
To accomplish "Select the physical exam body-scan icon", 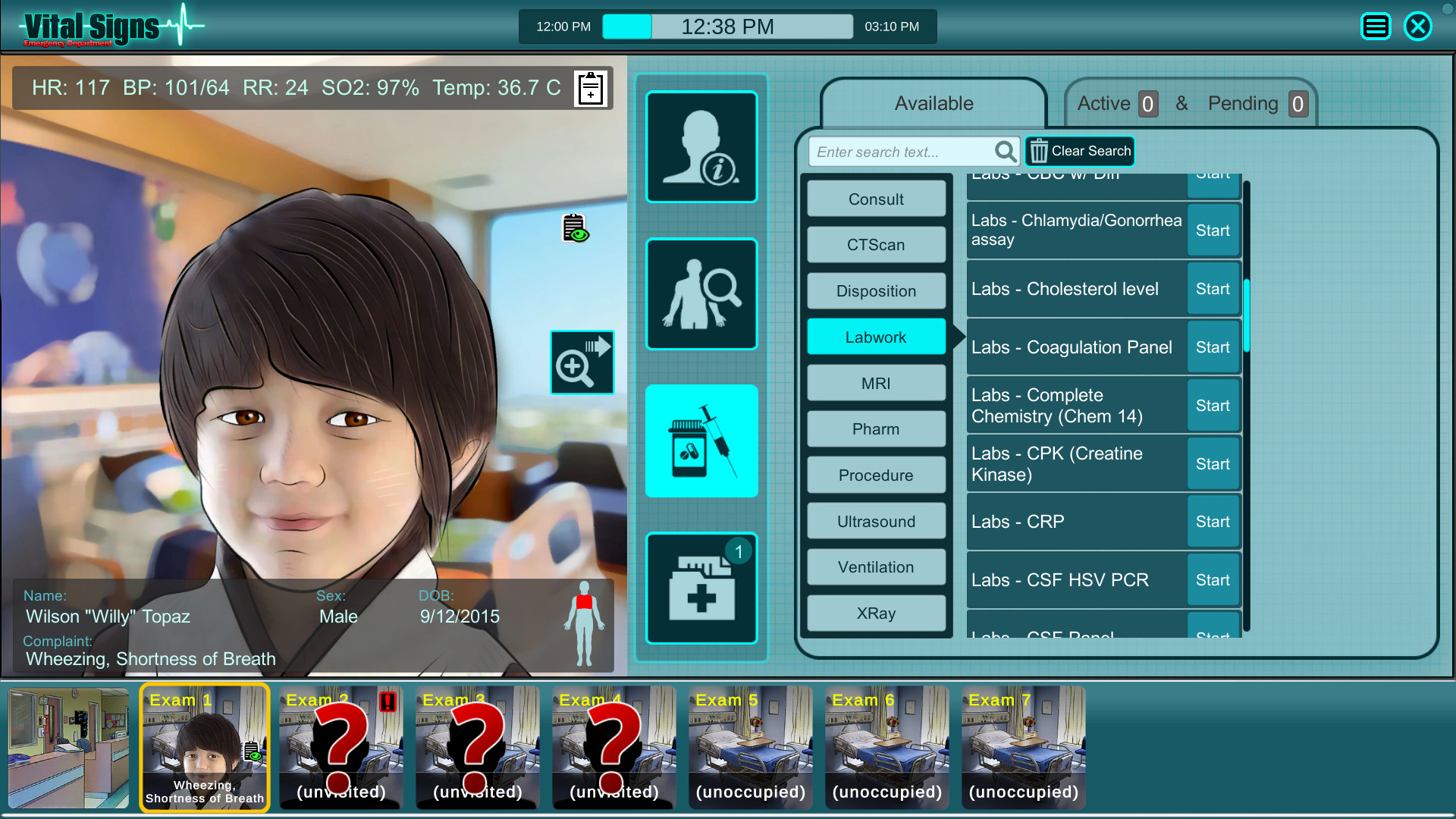I will tap(701, 293).
